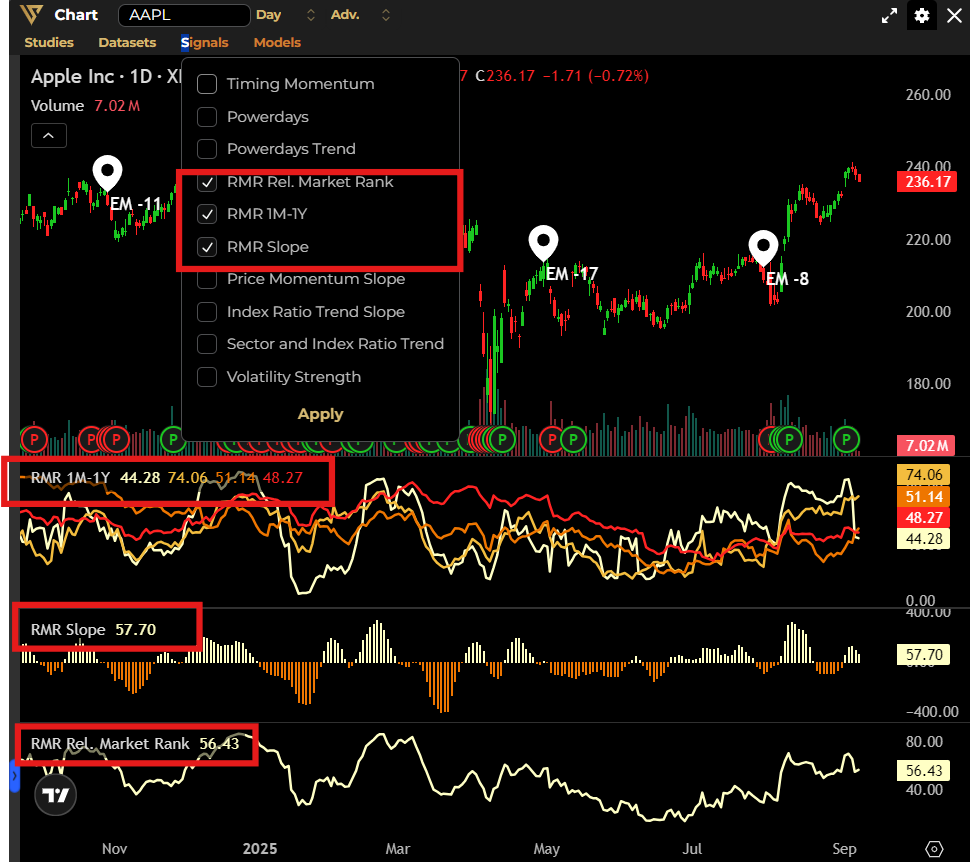
Task: Click the V logo beside Chart title
Action: point(31,14)
